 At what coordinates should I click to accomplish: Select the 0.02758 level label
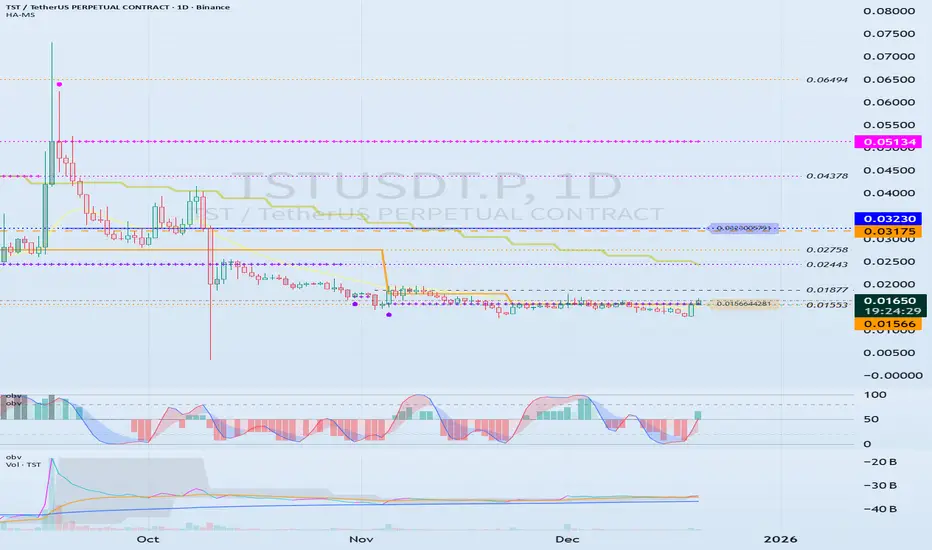click(827, 250)
